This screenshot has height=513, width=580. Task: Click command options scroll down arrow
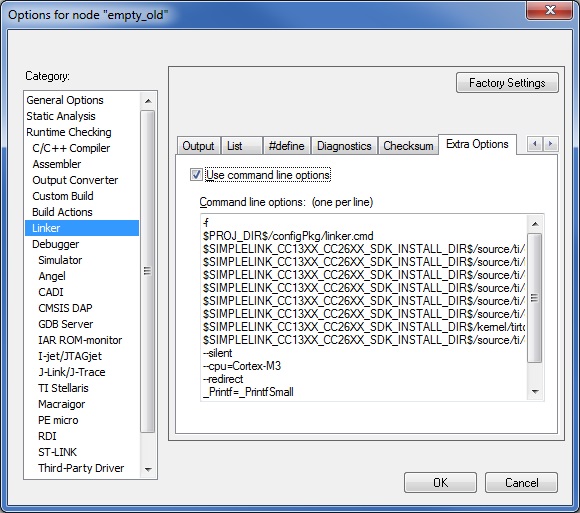click(535, 391)
